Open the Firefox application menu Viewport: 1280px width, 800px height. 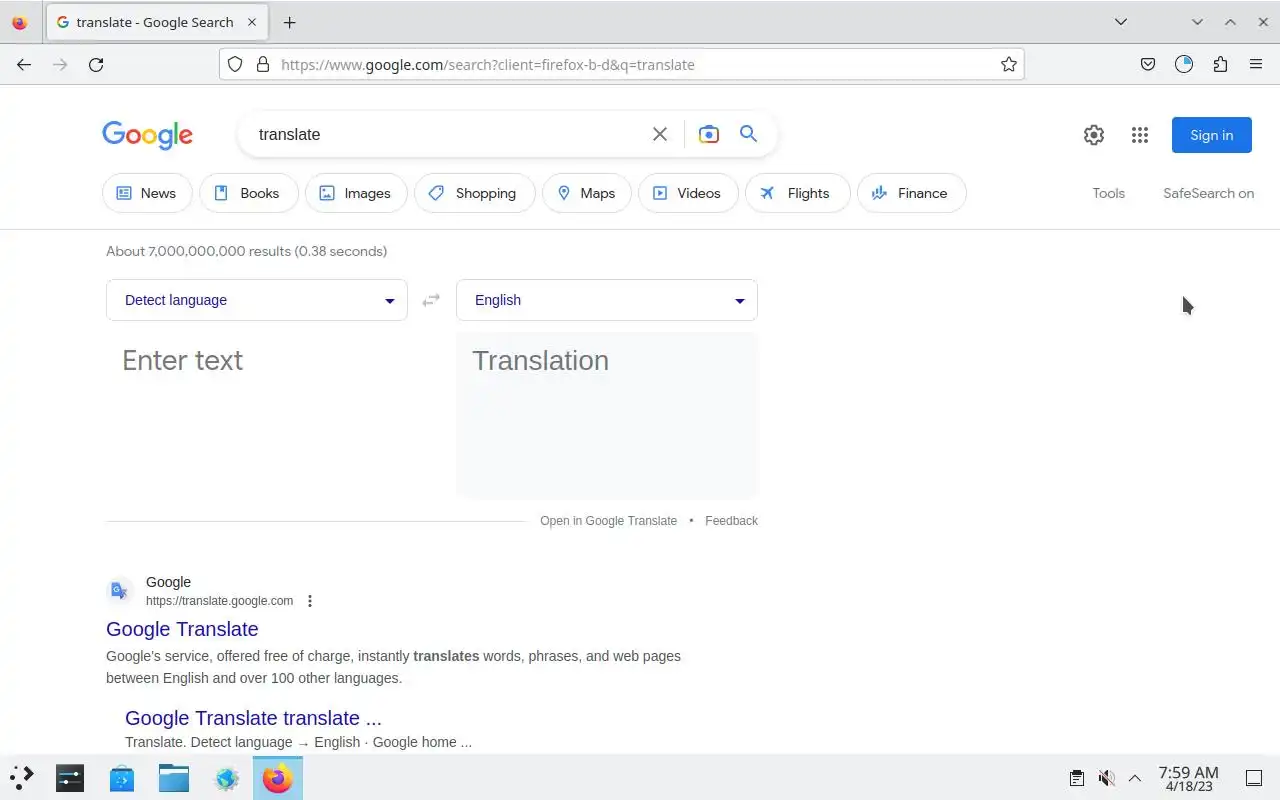1256,64
